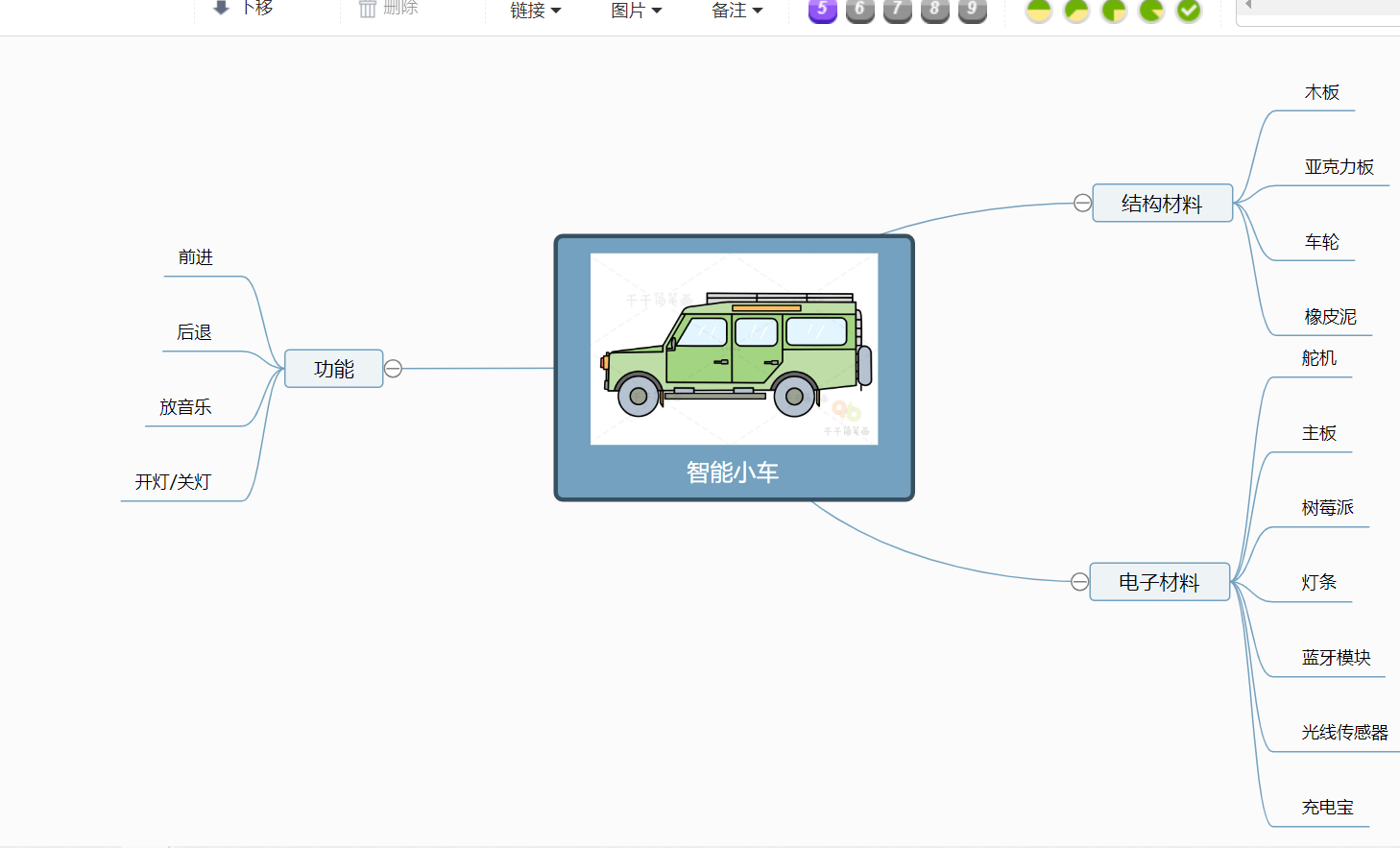Select the 结构材料 node
Viewport: 1400px width, 848px height.
pyautogui.click(x=1162, y=204)
